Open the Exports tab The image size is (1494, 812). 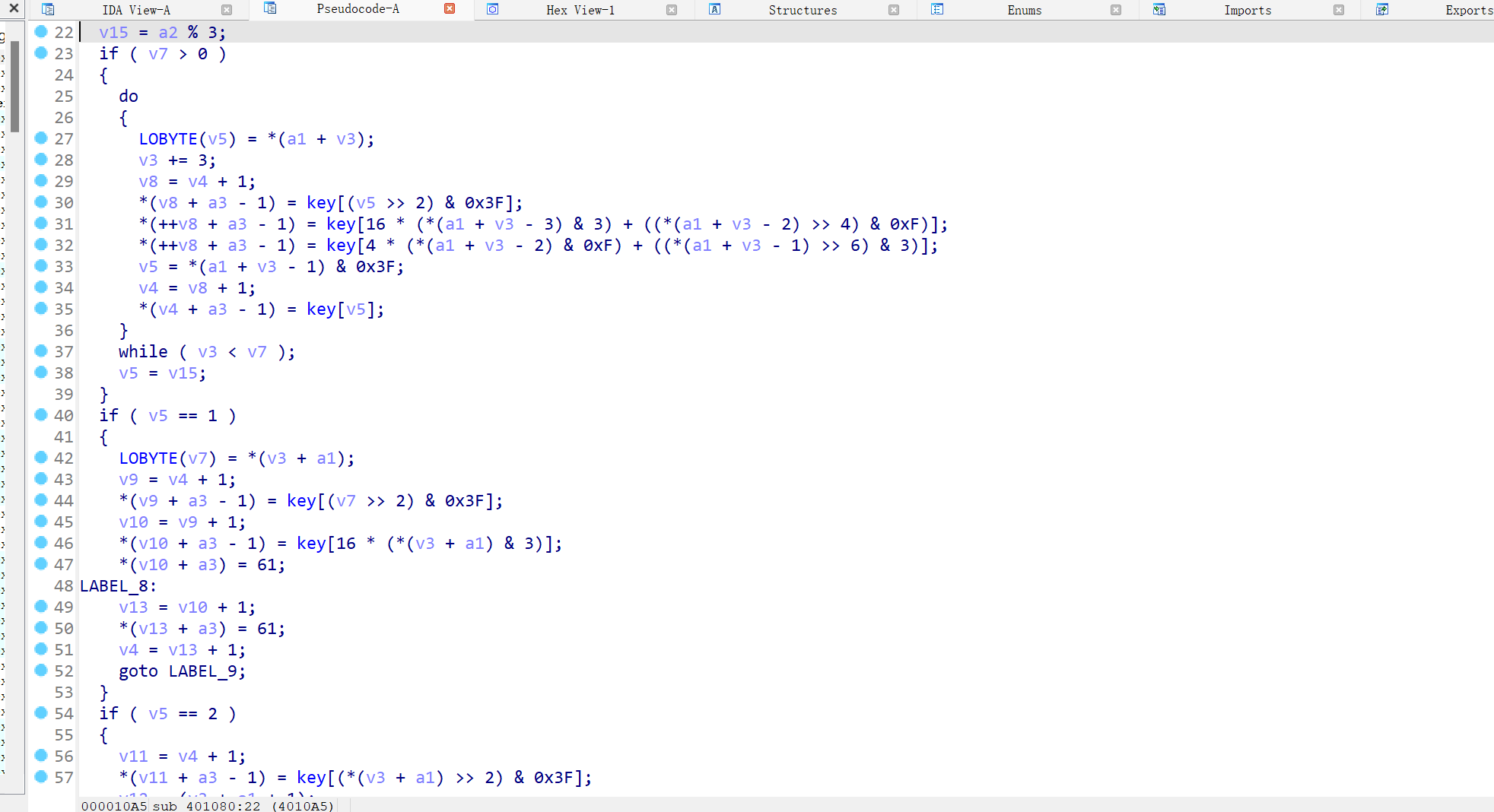1469,10
